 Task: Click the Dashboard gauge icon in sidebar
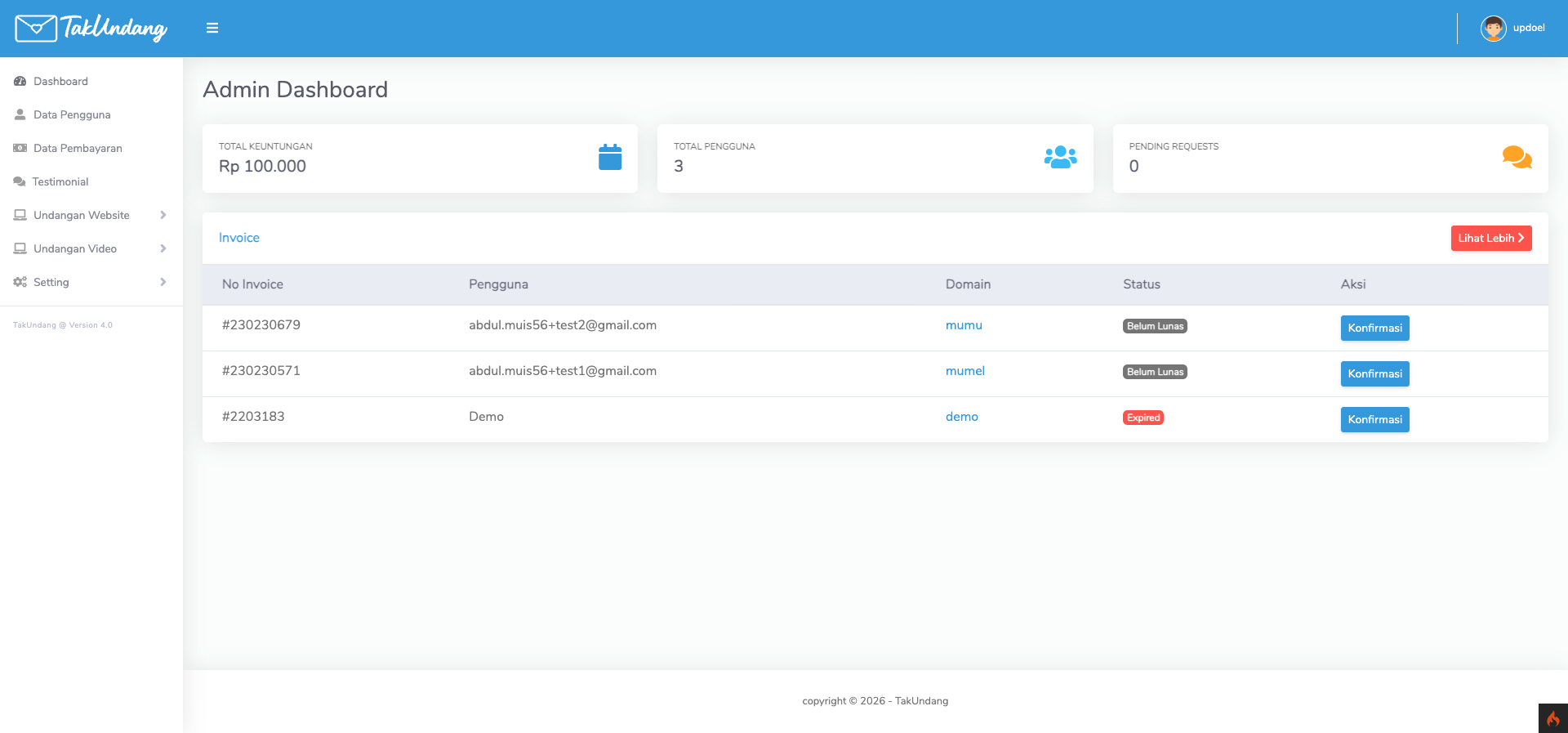point(20,81)
